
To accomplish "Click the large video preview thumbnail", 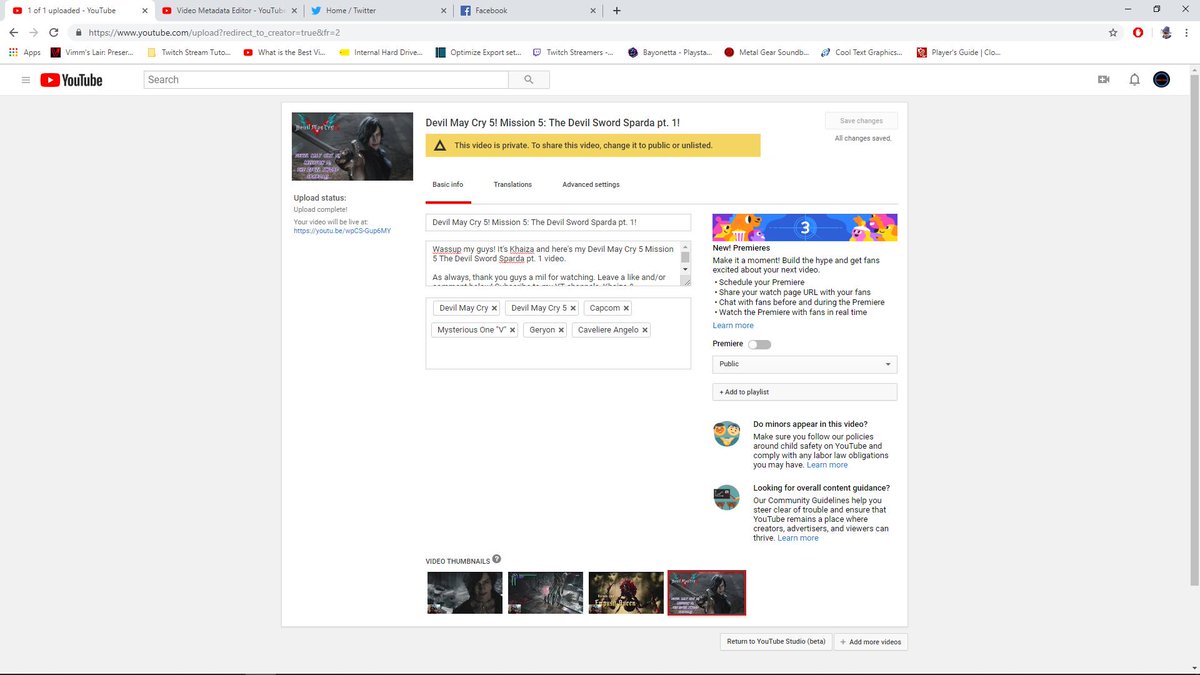I will pos(353,146).
